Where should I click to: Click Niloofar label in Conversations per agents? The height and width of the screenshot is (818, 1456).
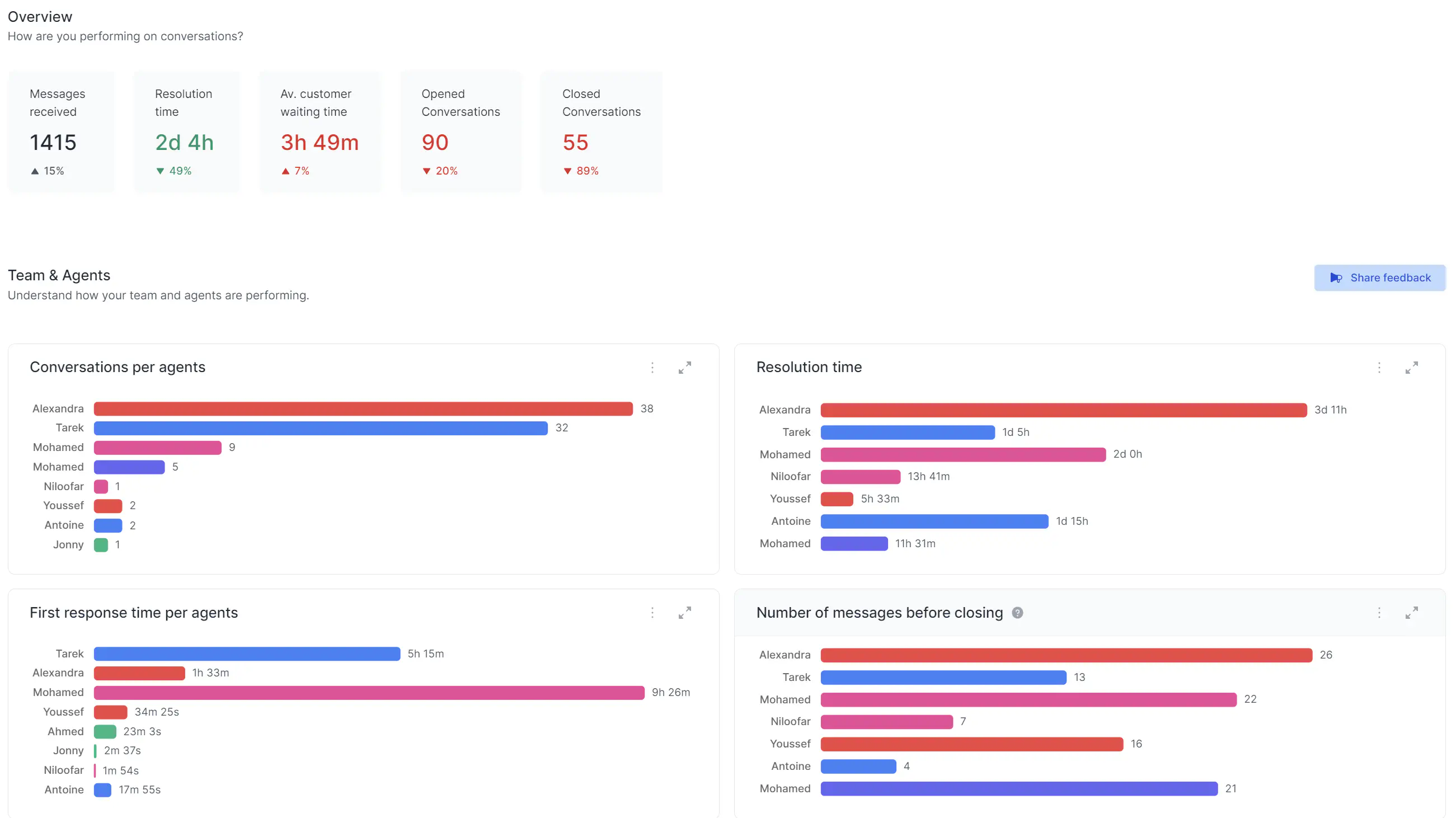tap(63, 486)
